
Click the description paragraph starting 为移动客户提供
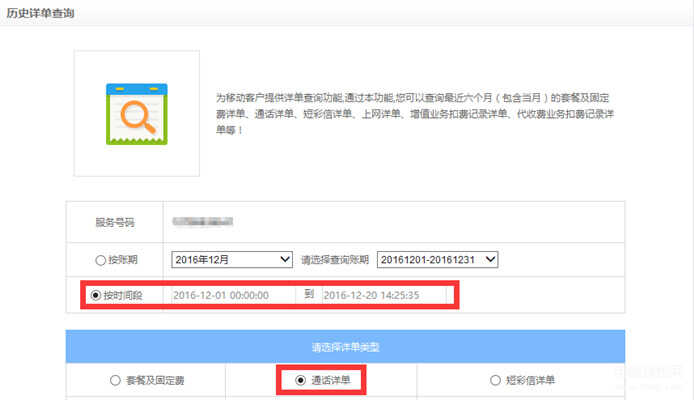pyautogui.click(x=415, y=114)
